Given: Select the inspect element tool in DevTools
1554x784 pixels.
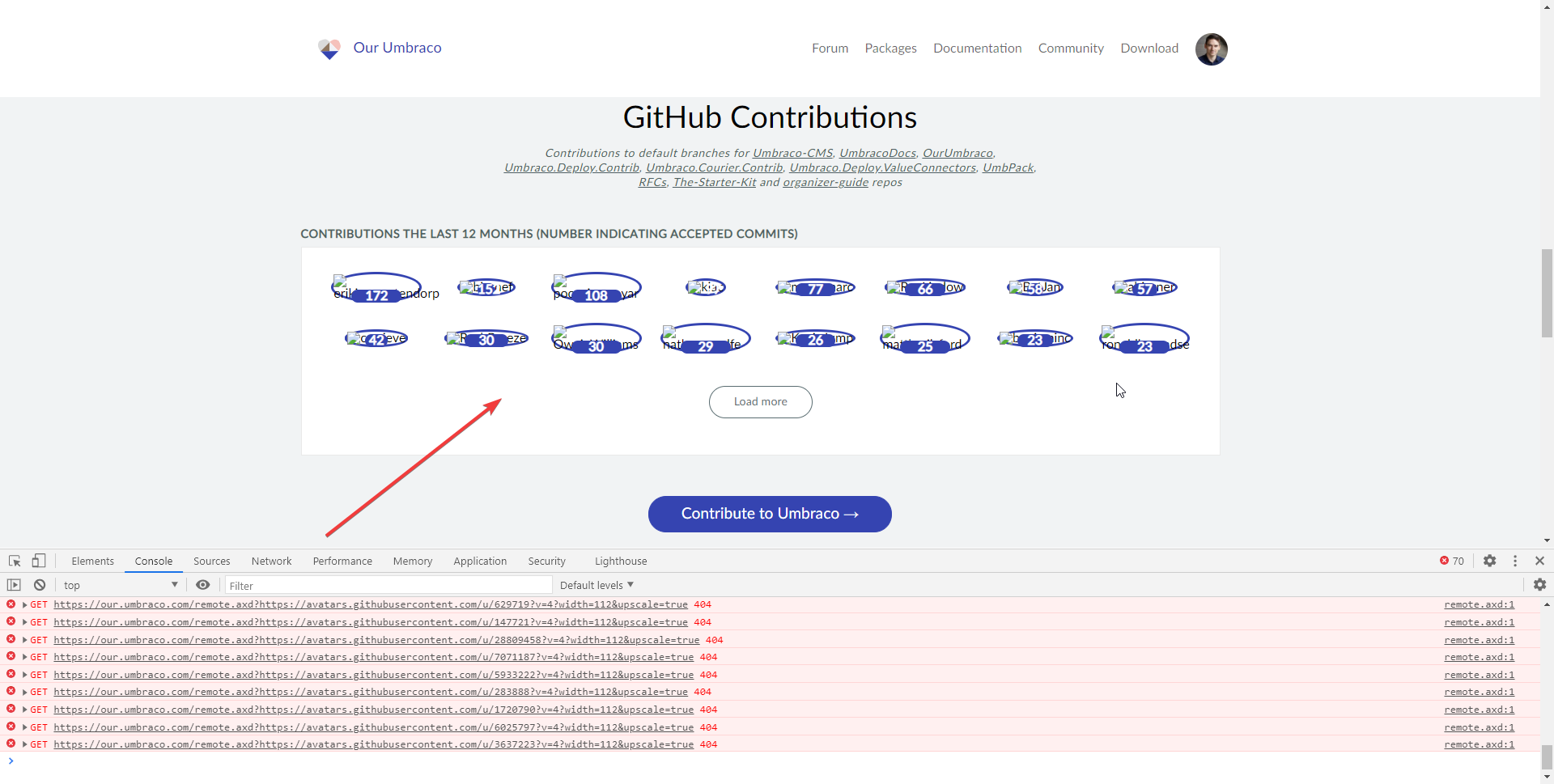Looking at the screenshot, I should point(13,561).
